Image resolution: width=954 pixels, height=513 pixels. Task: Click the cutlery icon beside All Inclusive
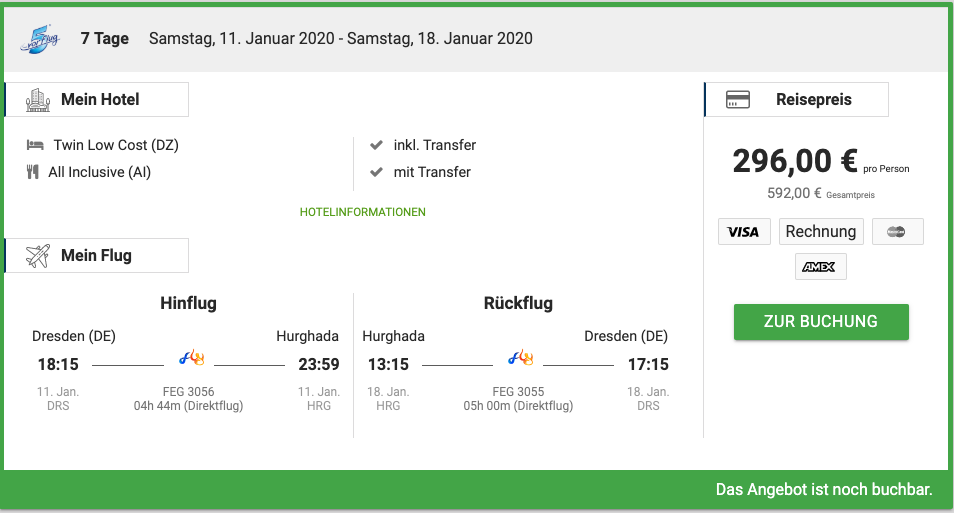(x=33, y=172)
